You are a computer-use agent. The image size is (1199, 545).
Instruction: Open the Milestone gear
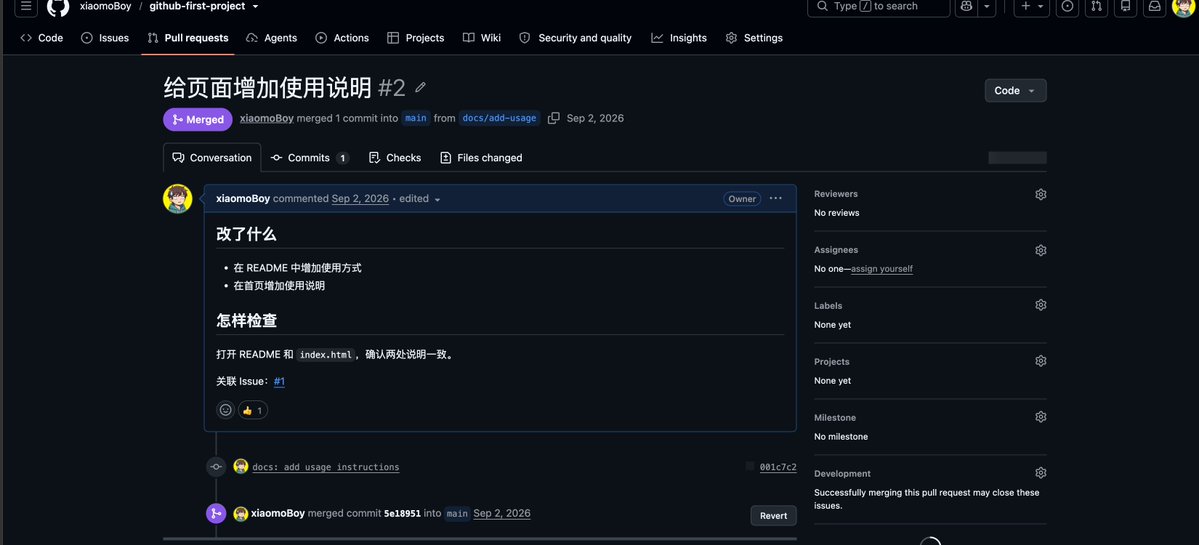1040,417
